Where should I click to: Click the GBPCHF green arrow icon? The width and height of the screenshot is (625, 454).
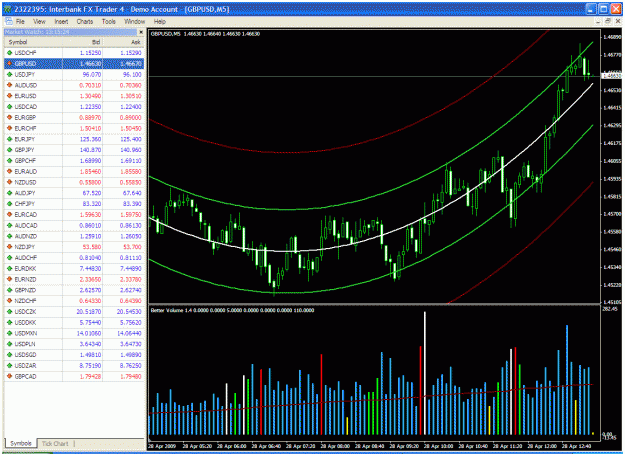click(10, 160)
